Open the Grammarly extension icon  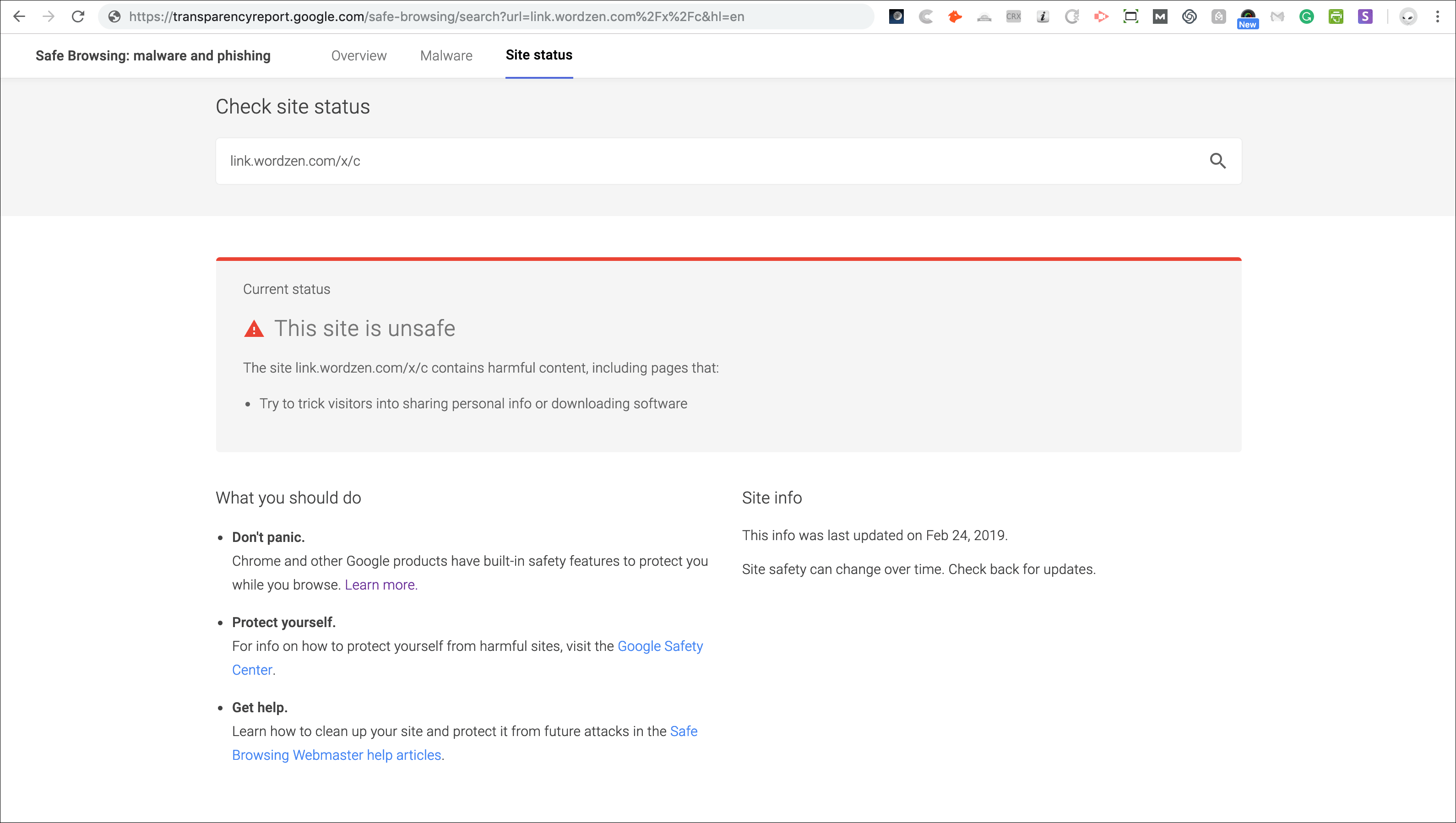[1306, 16]
